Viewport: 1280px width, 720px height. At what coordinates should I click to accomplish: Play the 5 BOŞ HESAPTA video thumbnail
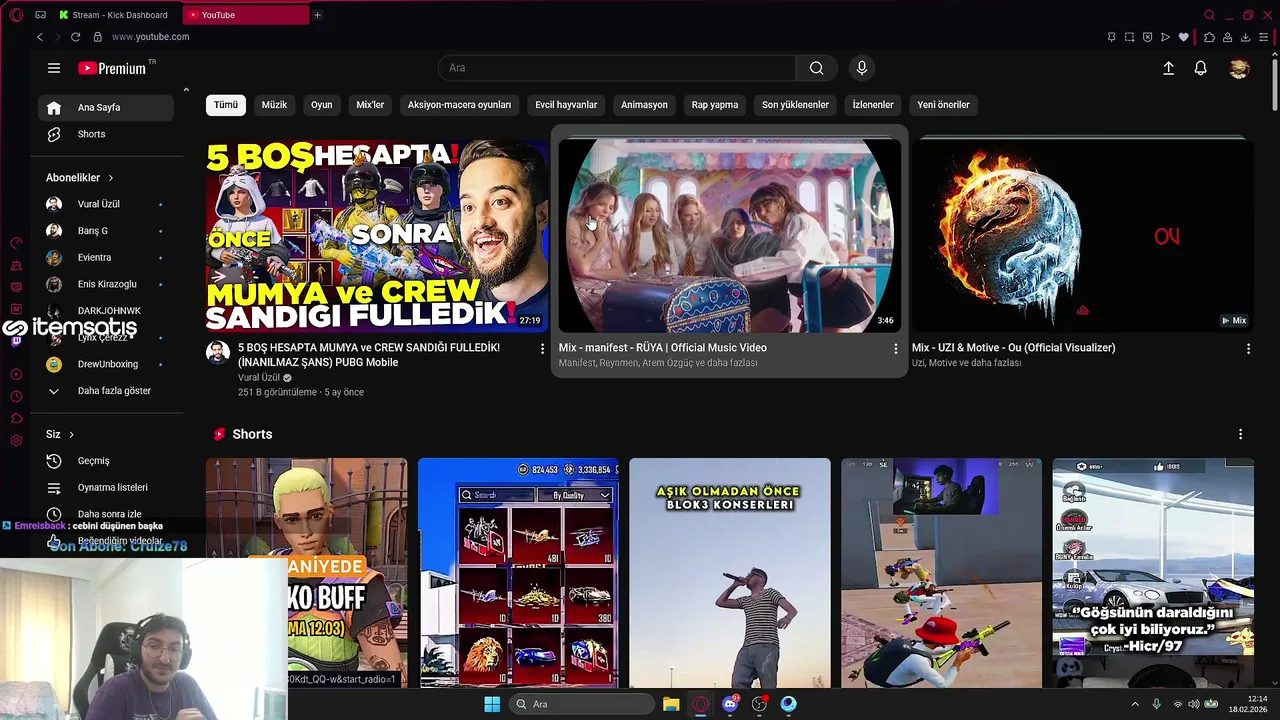(x=377, y=236)
